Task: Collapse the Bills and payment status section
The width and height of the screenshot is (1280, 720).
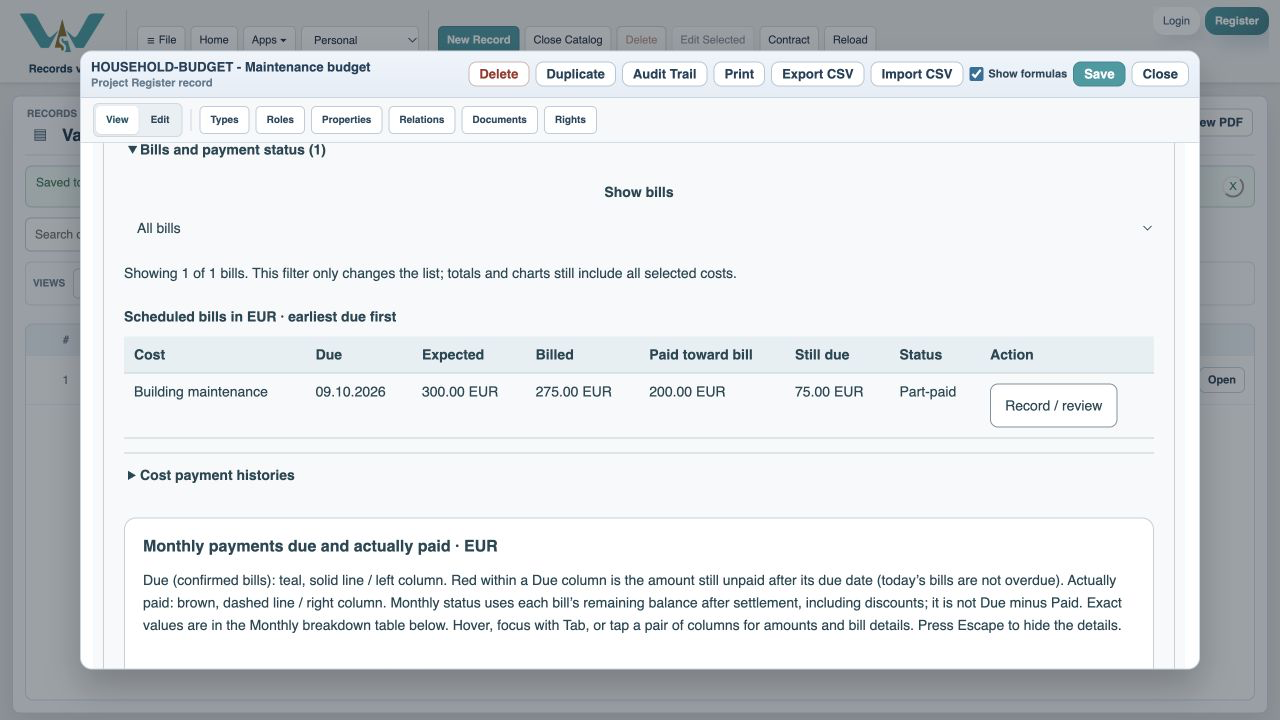Action: pyautogui.click(x=226, y=150)
